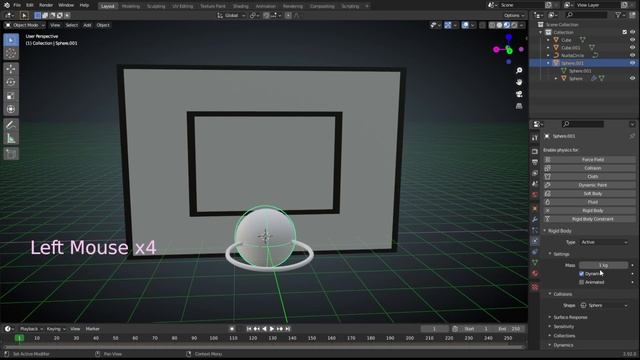The width and height of the screenshot is (640, 360).
Task: Toggle viewport overlays button
Action: click(x=465, y=25)
